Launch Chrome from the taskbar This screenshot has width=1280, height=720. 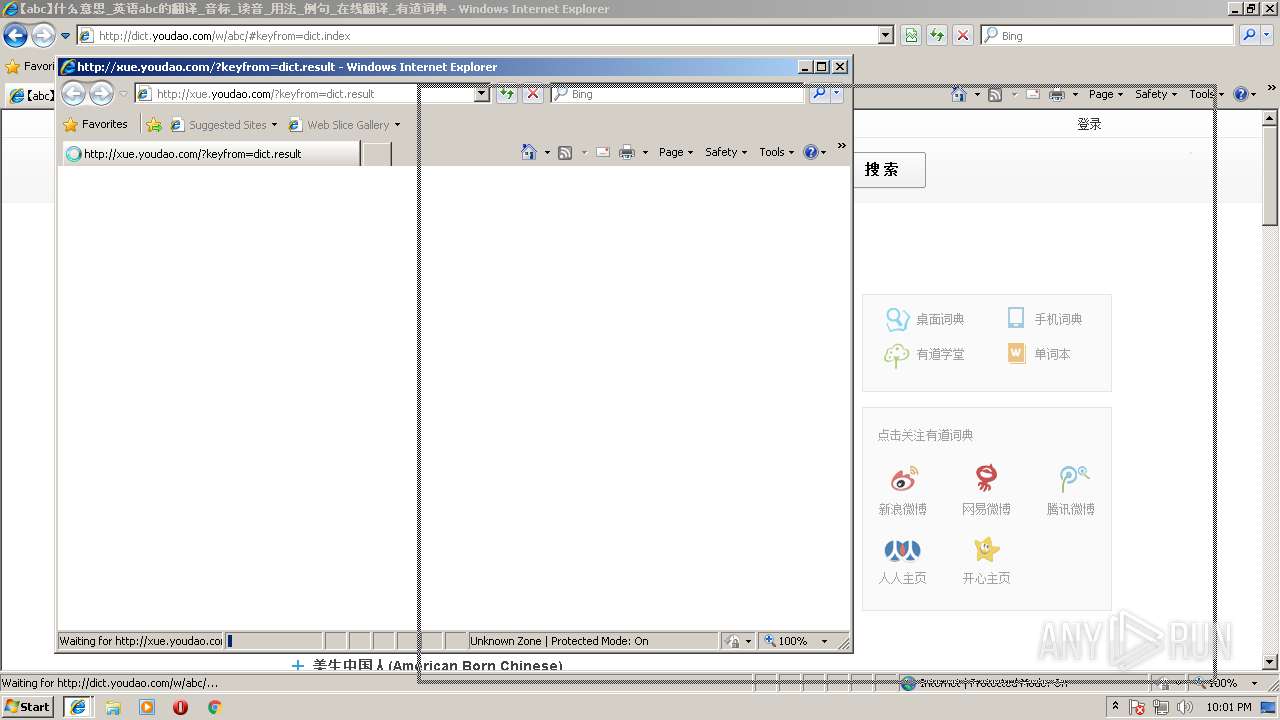(x=214, y=707)
